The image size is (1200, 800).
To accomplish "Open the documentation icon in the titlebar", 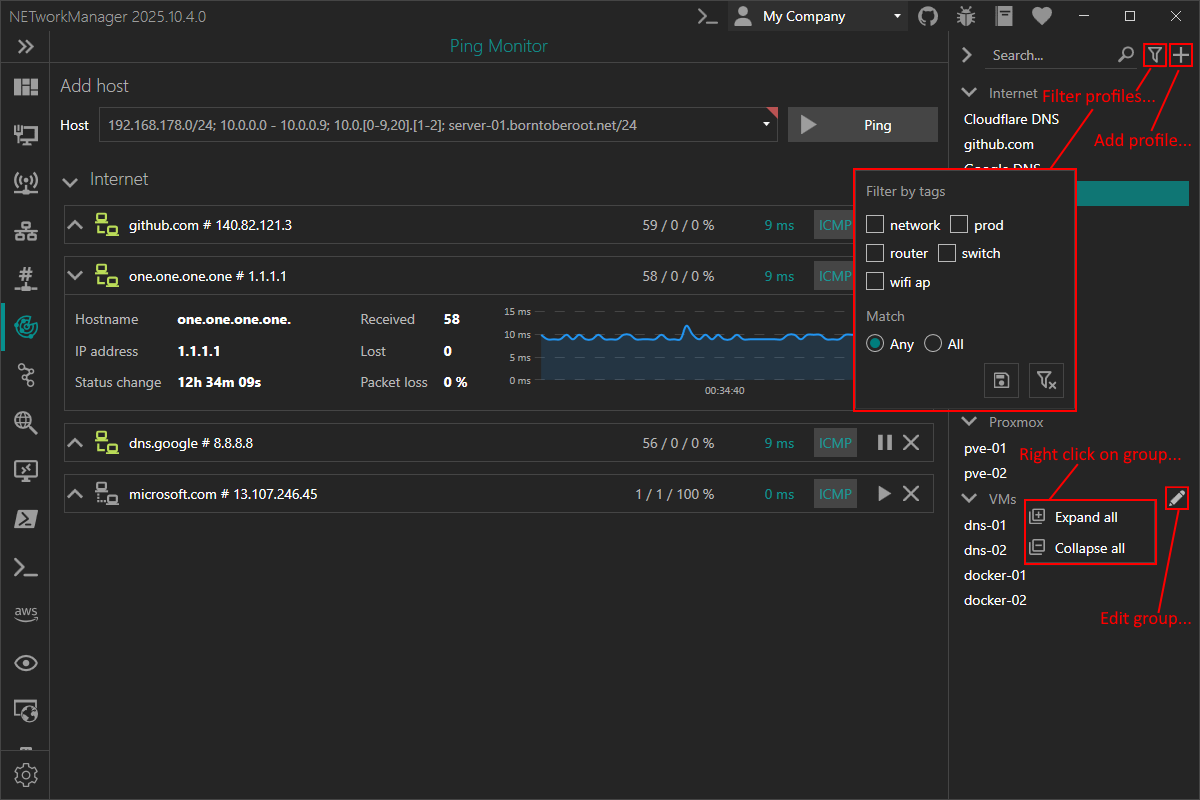I will point(1003,16).
